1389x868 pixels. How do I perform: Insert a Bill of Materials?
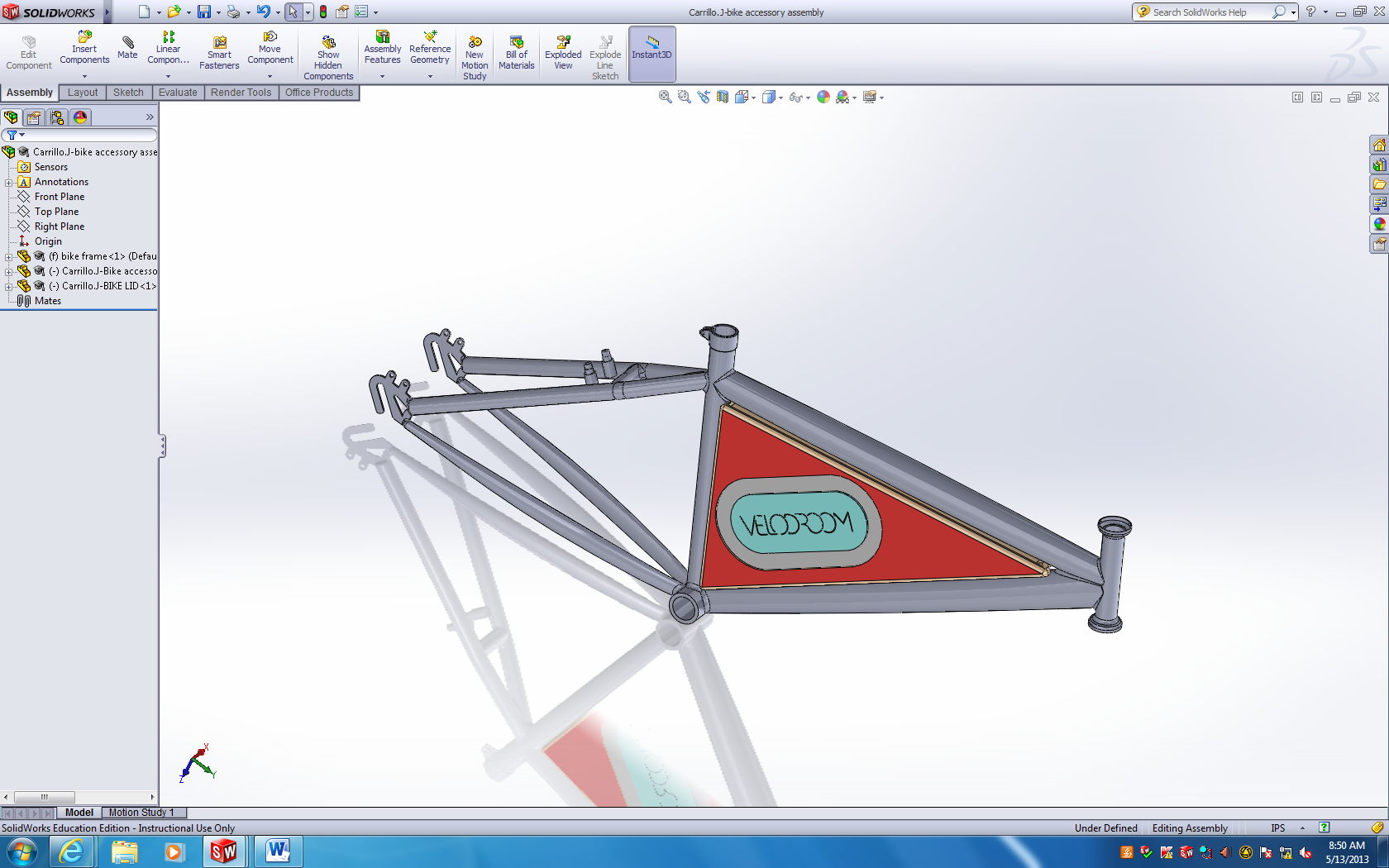click(517, 53)
